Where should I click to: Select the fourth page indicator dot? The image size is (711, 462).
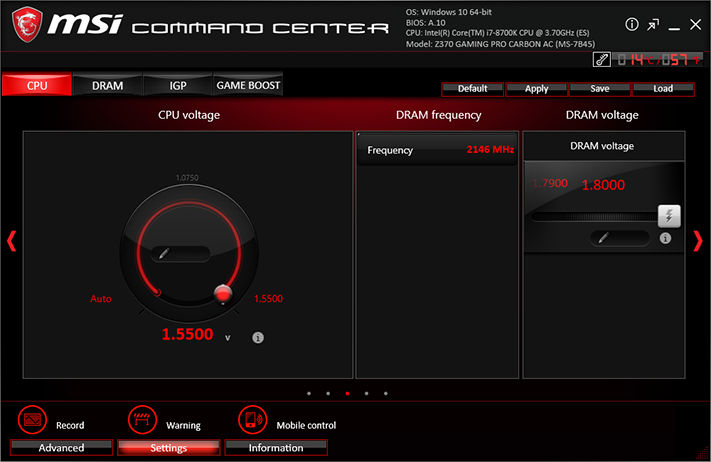[366, 394]
